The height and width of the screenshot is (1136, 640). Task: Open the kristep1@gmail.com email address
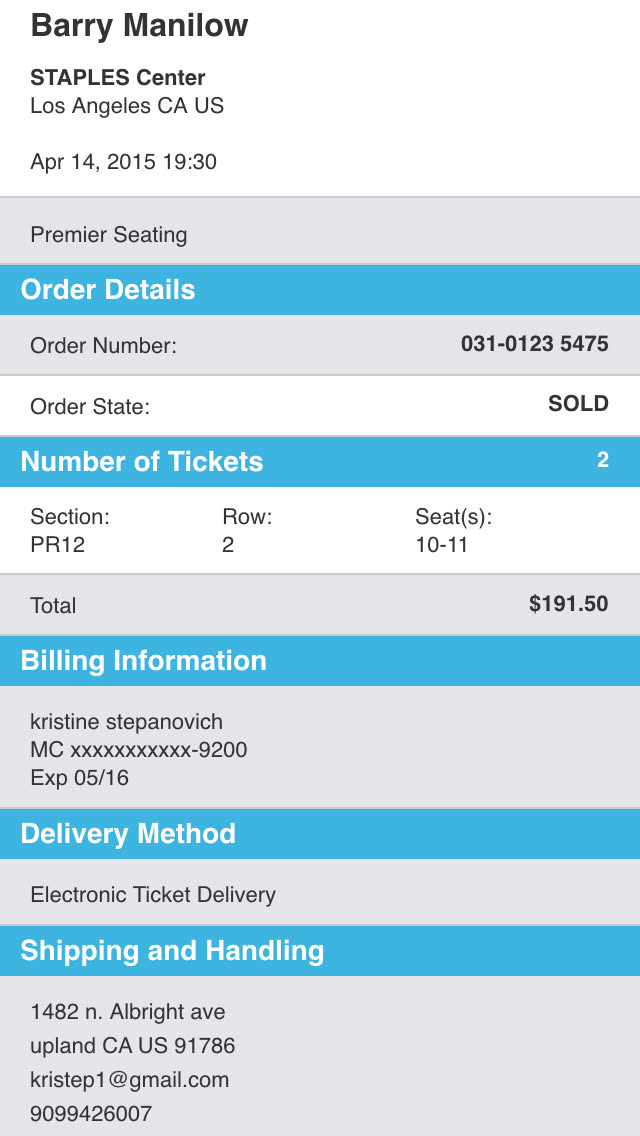coord(130,1080)
